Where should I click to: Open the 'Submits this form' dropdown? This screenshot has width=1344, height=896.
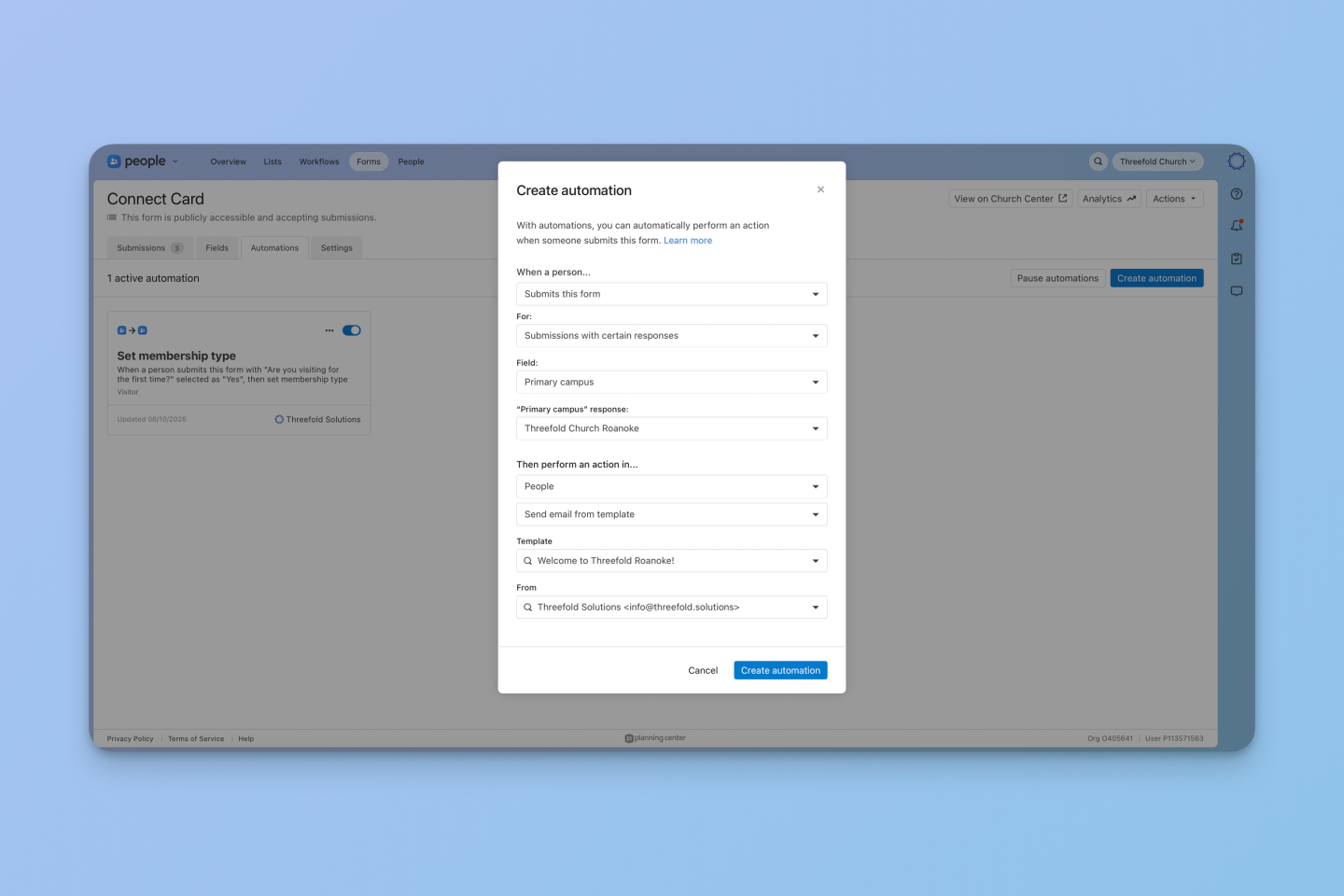click(x=672, y=294)
